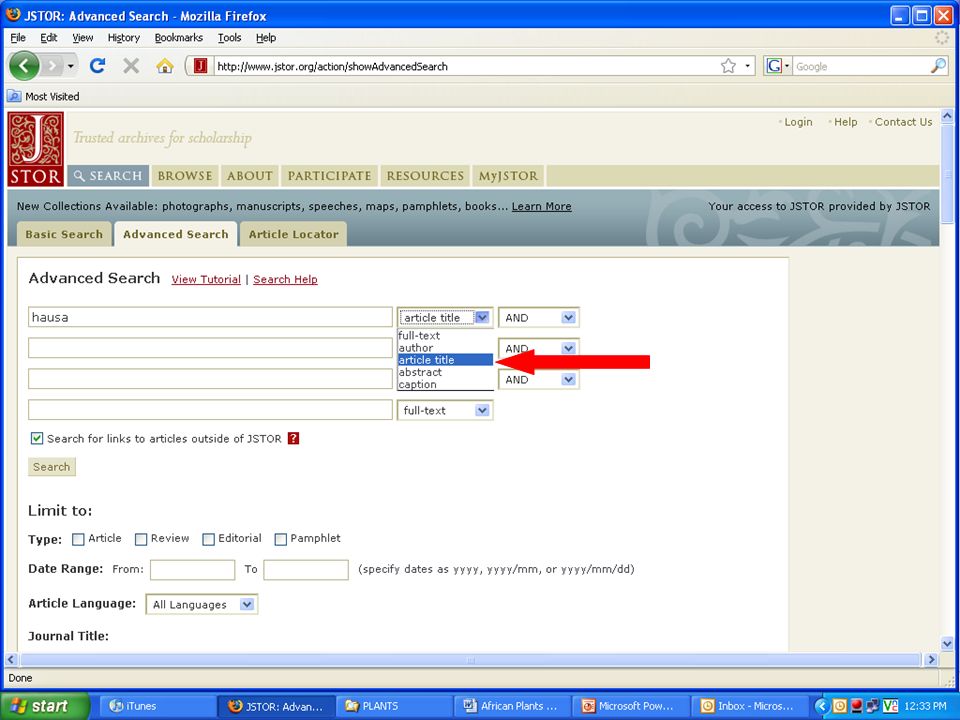Open the All Languages dropdown
The image size is (960, 720).
pyautogui.click(x=201, y=604)
